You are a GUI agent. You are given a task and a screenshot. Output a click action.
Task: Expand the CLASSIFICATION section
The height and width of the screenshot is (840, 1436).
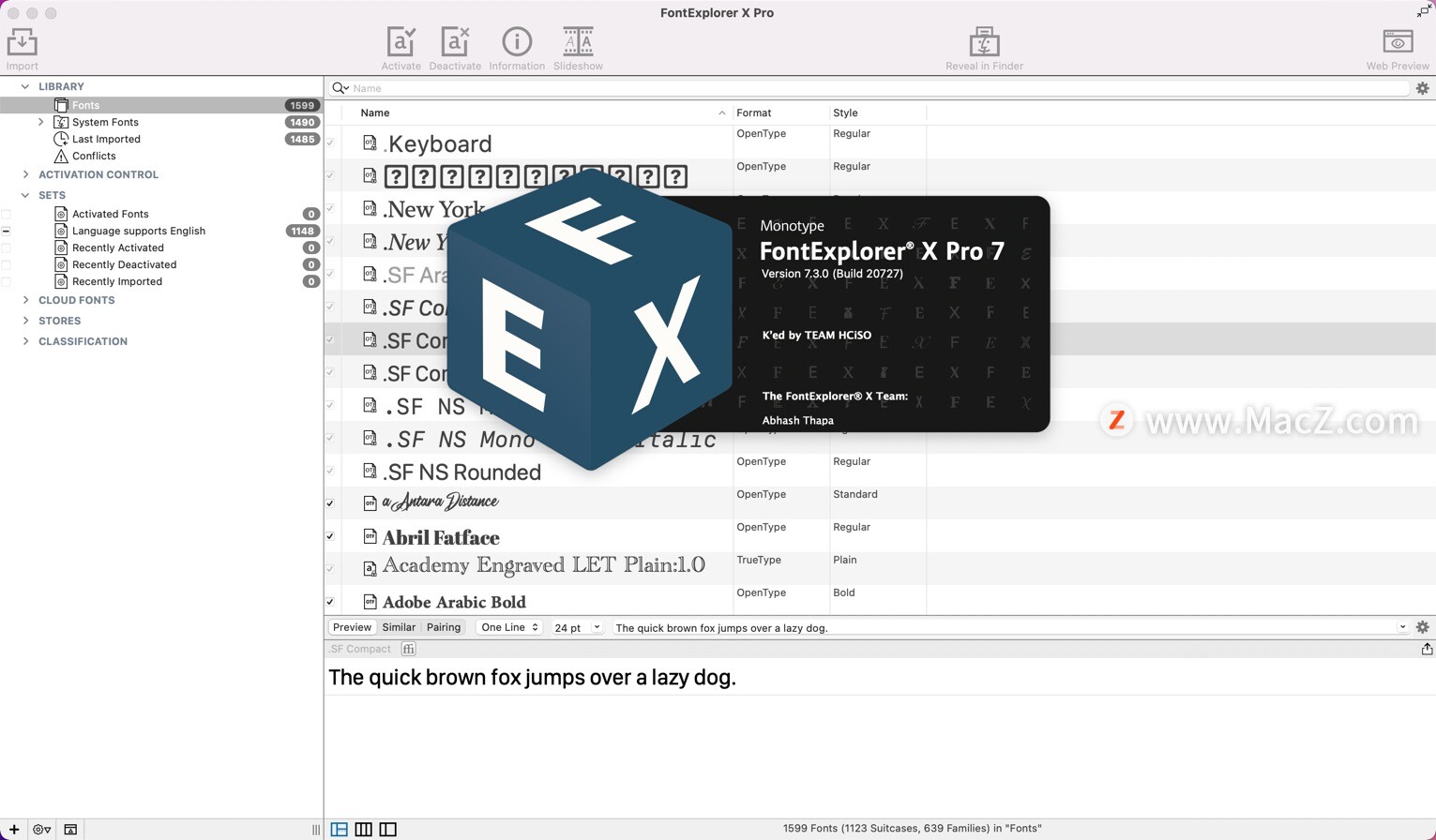point(25,341)
